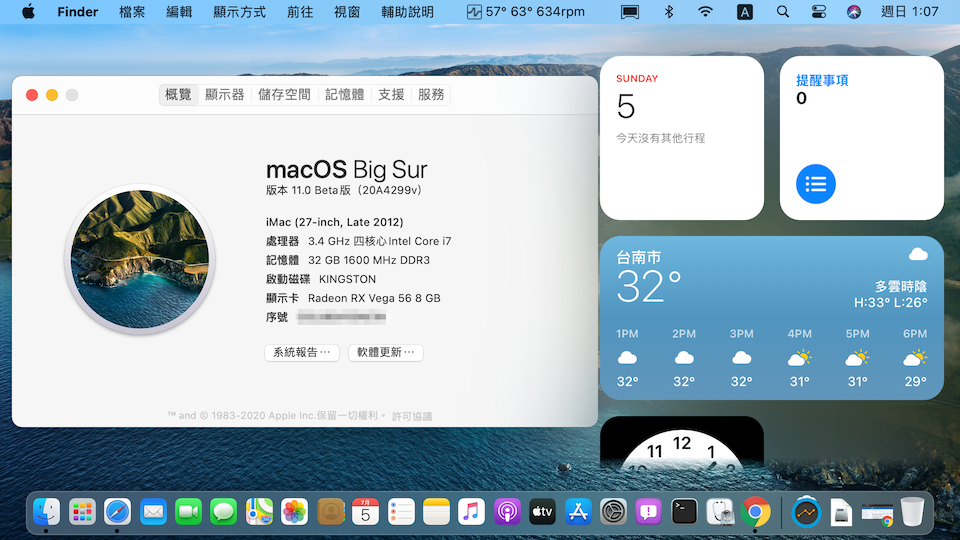The width and height of the screenshot is (960, 540).
Task: Open Terminal from the Dock
Action: 684,512
